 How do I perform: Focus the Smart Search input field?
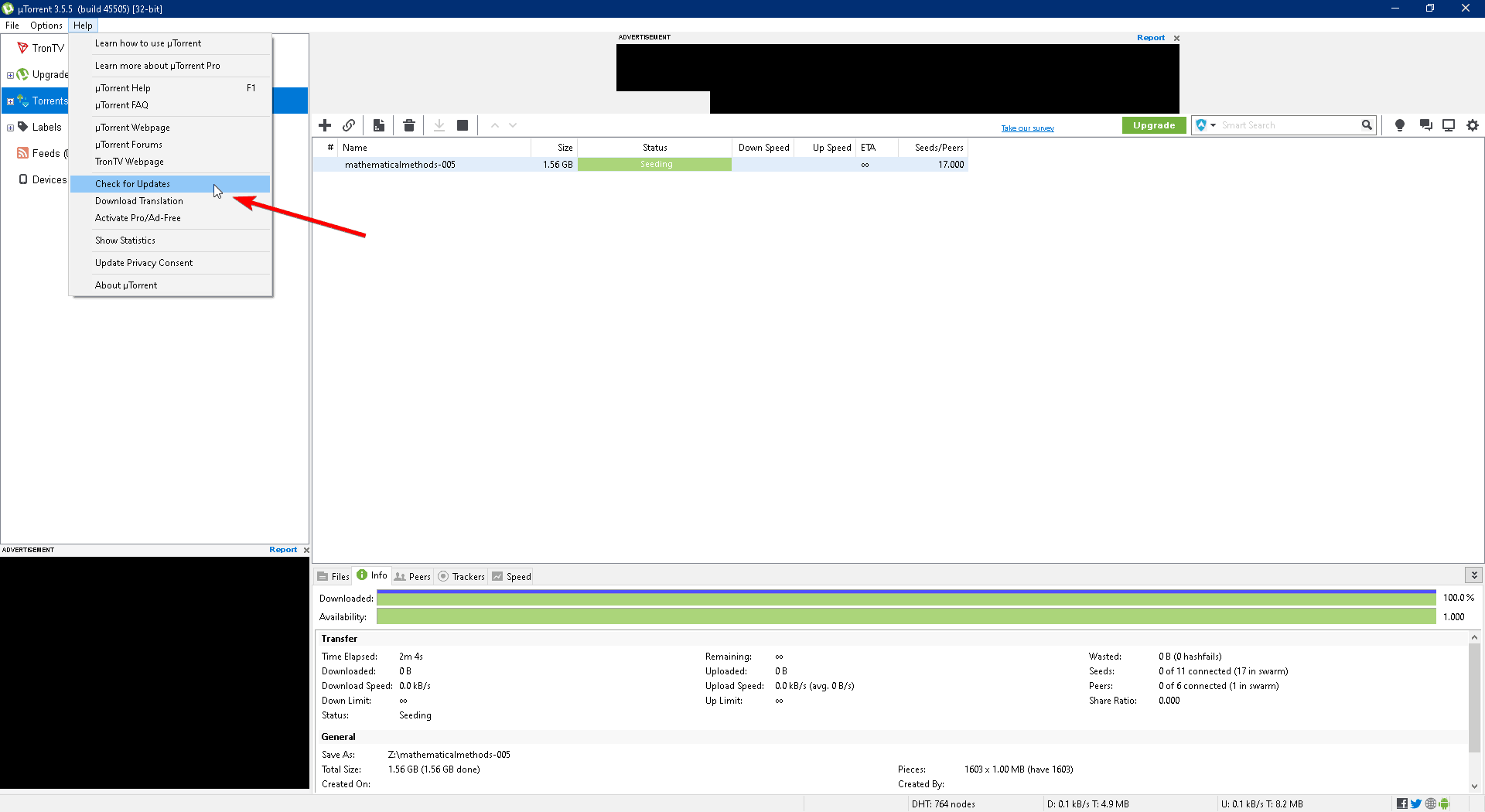1289,125
